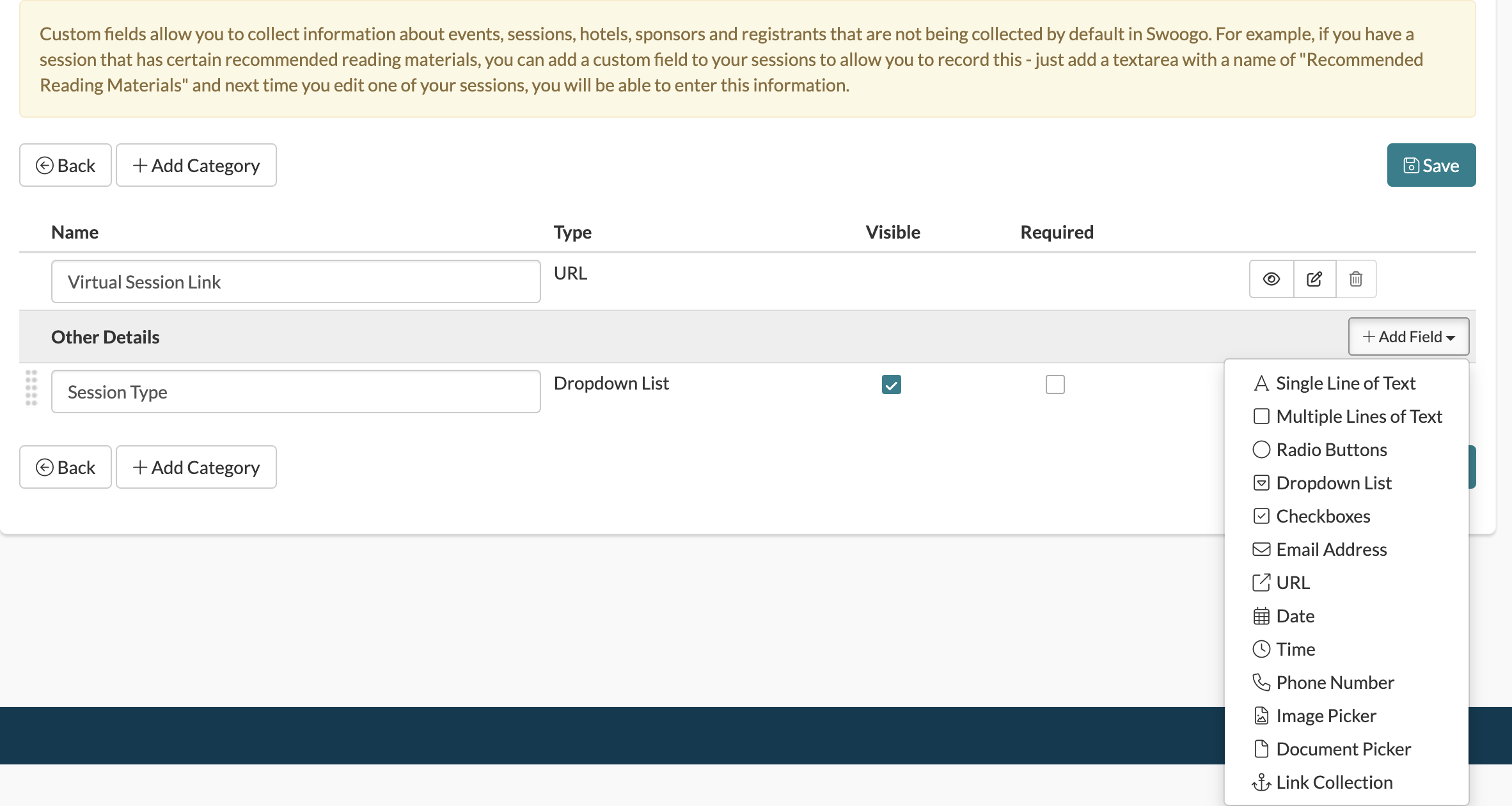The height and width of the screenshot is (806, 1512).
Task: Open the Add Field dropdown
Action: tap(1408, 336)
